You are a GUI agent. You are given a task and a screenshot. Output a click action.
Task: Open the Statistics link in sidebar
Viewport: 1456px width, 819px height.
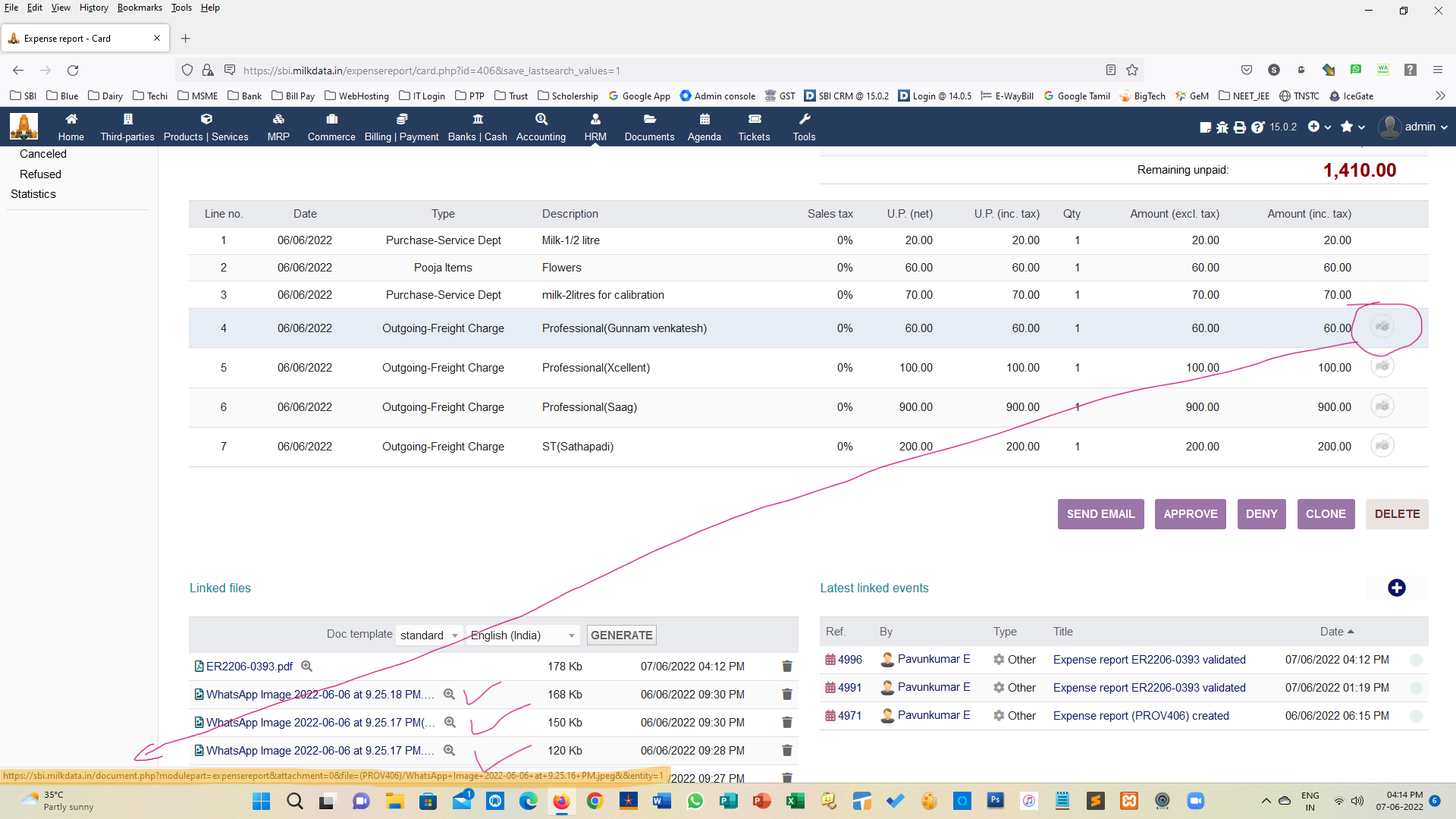point(33,194)
